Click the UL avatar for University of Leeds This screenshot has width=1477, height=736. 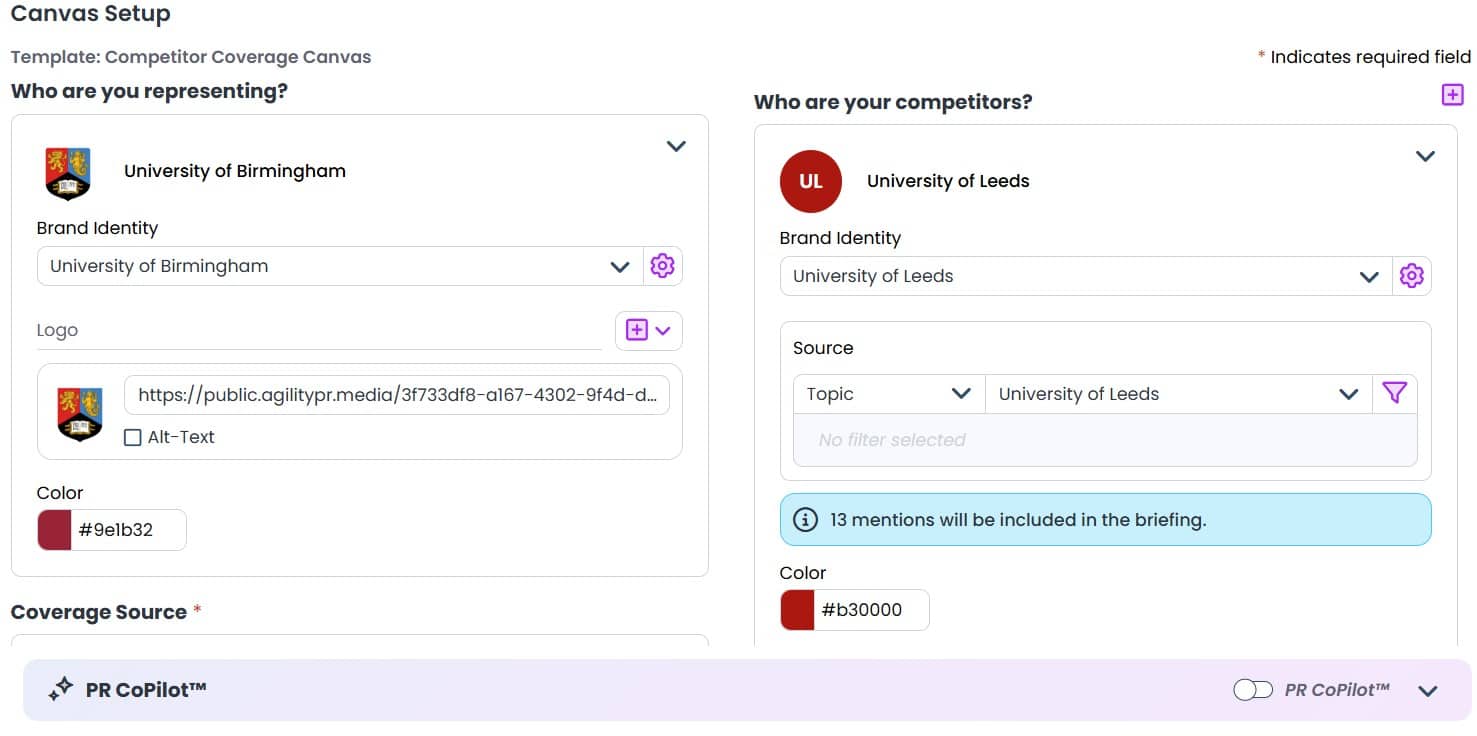pos(811,181)
